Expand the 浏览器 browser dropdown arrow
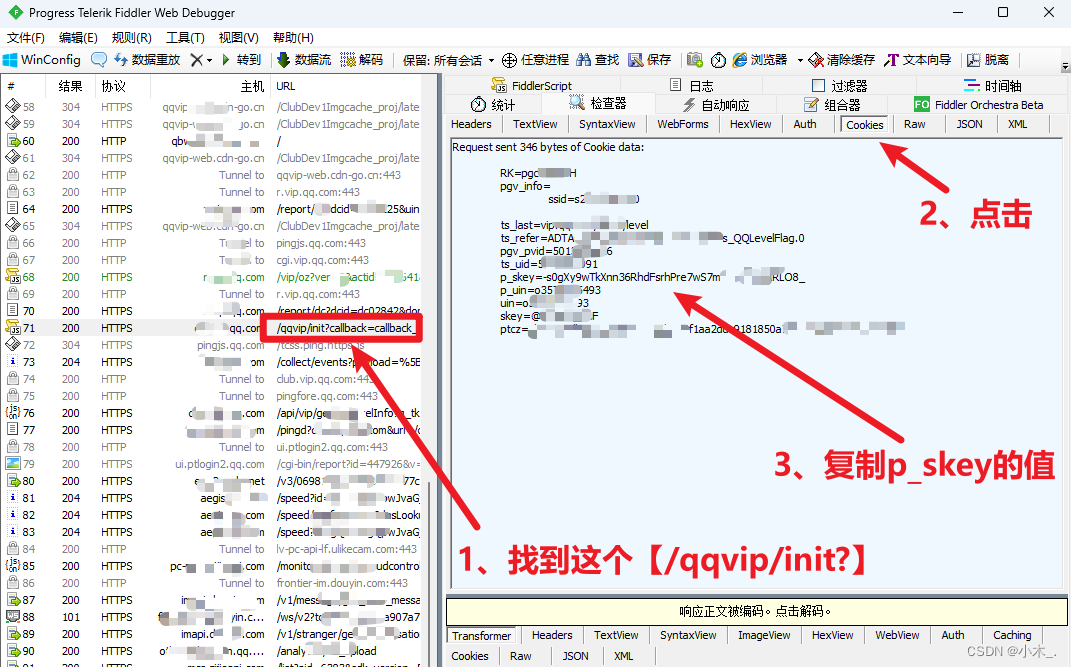 (x=800, y=61)
